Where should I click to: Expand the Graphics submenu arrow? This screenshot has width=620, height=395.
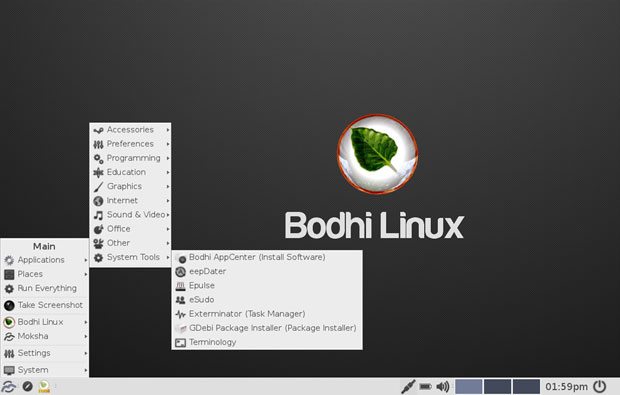pos(168,187)
